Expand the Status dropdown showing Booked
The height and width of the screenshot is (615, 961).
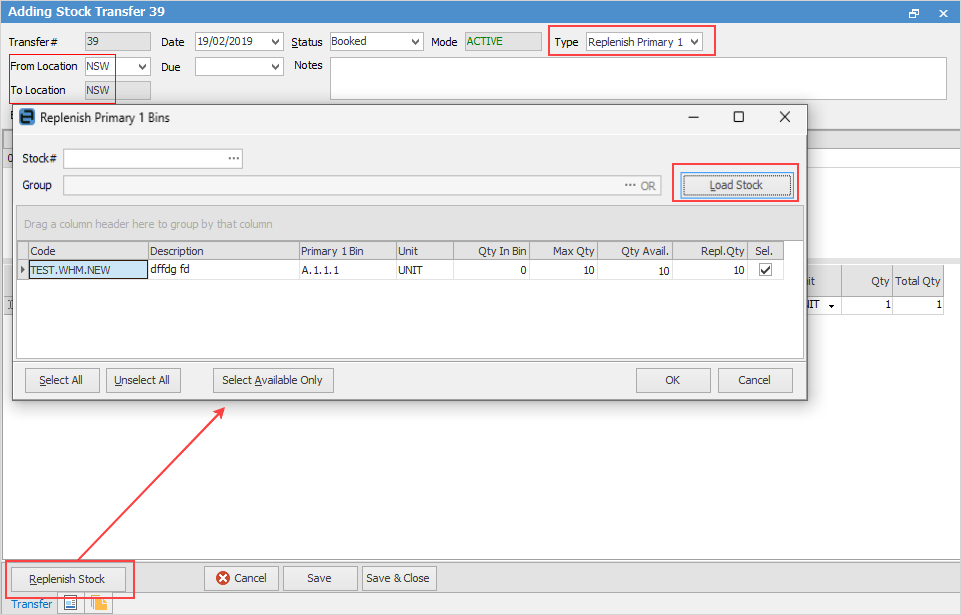[415, 42]
